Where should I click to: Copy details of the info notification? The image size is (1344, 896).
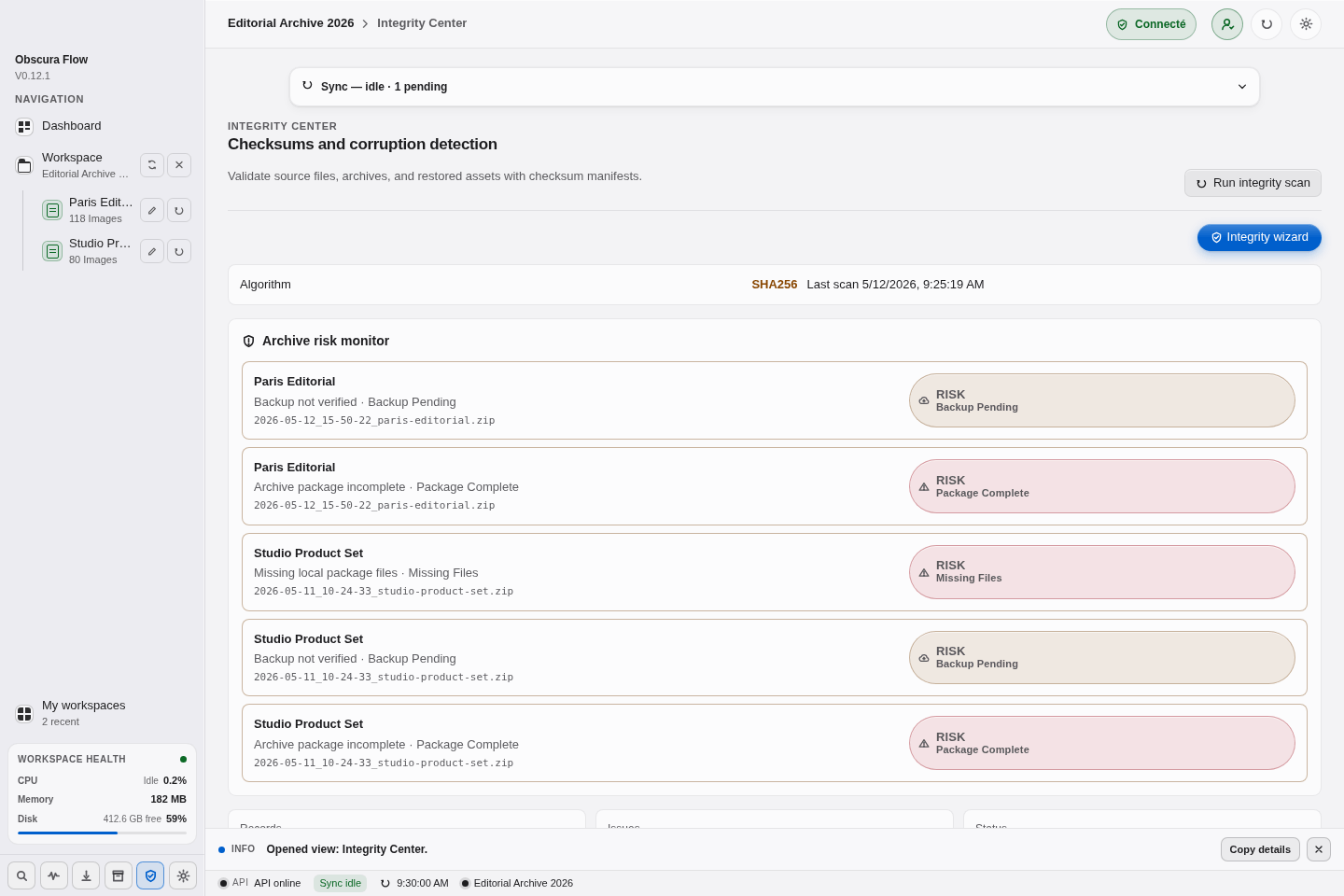(1260, 849)
